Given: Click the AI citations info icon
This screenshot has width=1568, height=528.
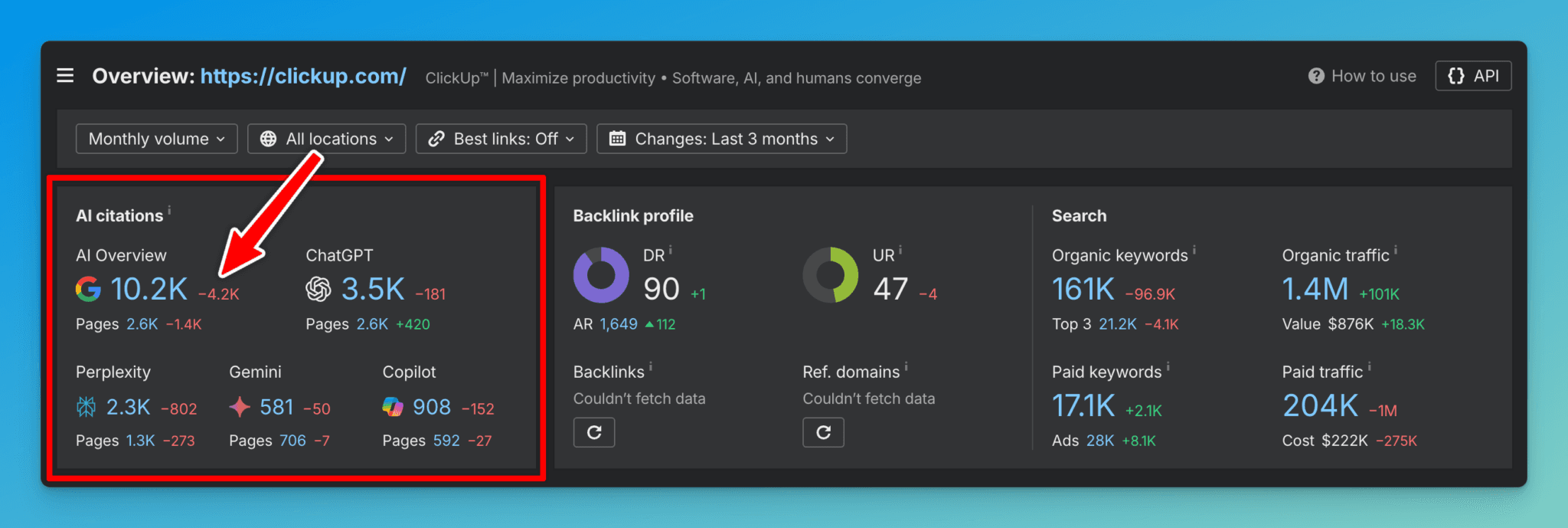Looking at the screenshot, I should coord(169,210).
